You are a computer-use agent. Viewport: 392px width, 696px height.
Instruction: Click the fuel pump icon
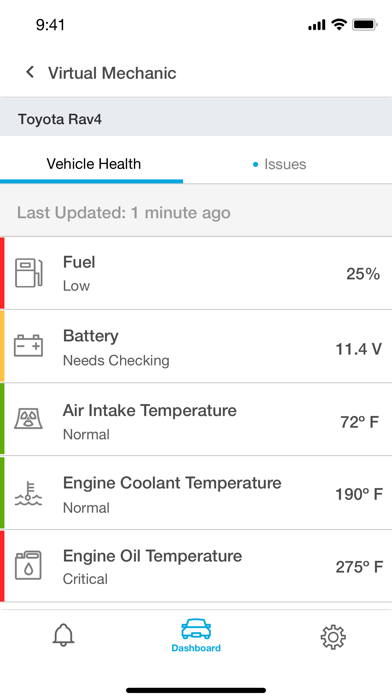tap(29, 273)
